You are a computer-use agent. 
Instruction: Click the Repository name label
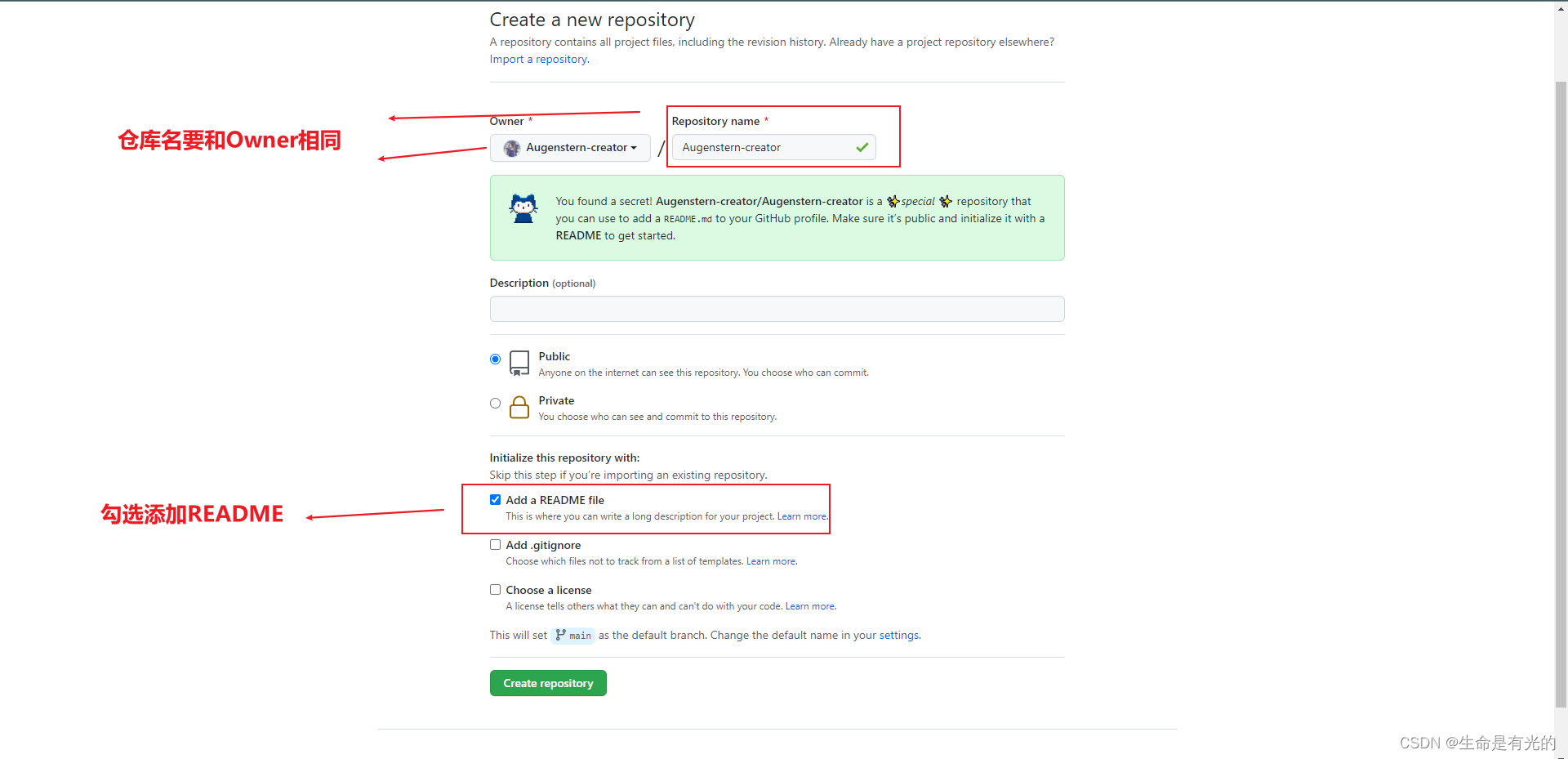click(x=715, y=121)
